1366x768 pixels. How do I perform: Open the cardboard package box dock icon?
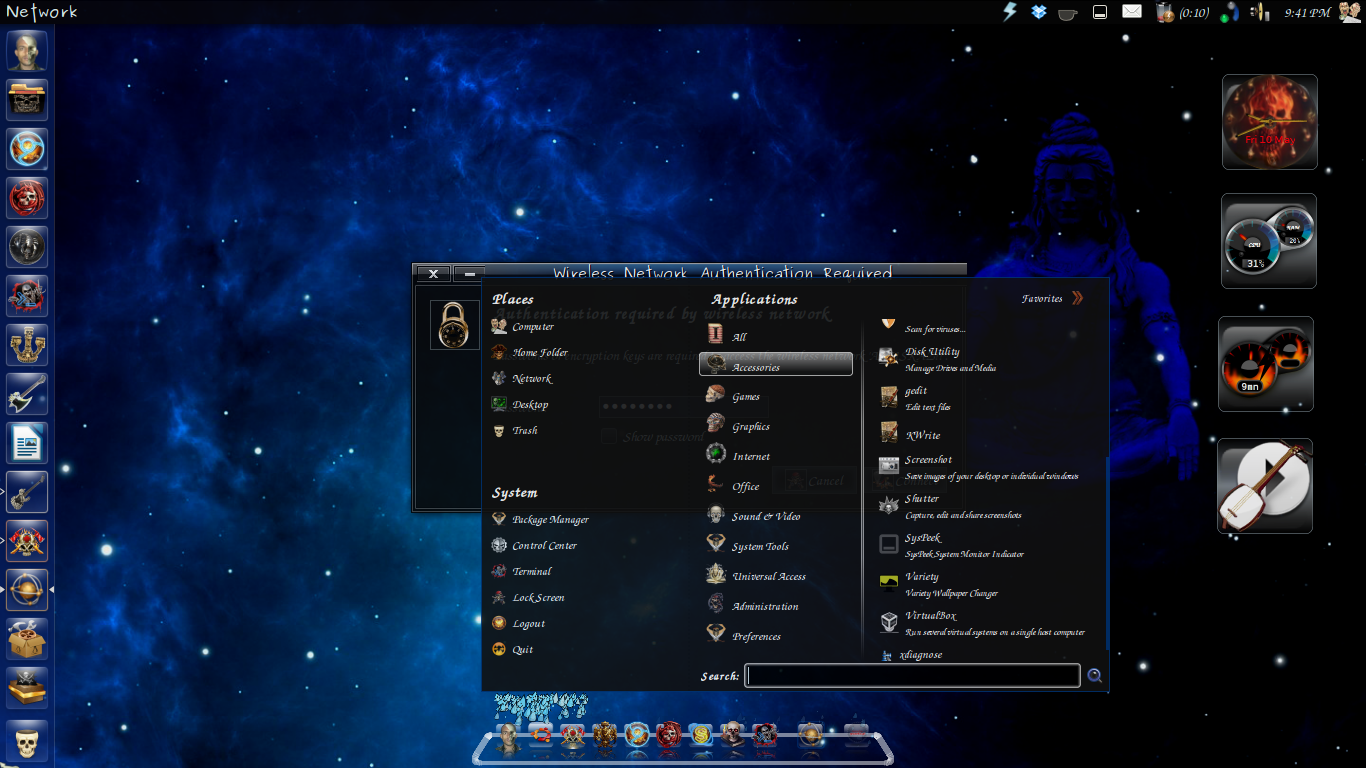(27, 638)
